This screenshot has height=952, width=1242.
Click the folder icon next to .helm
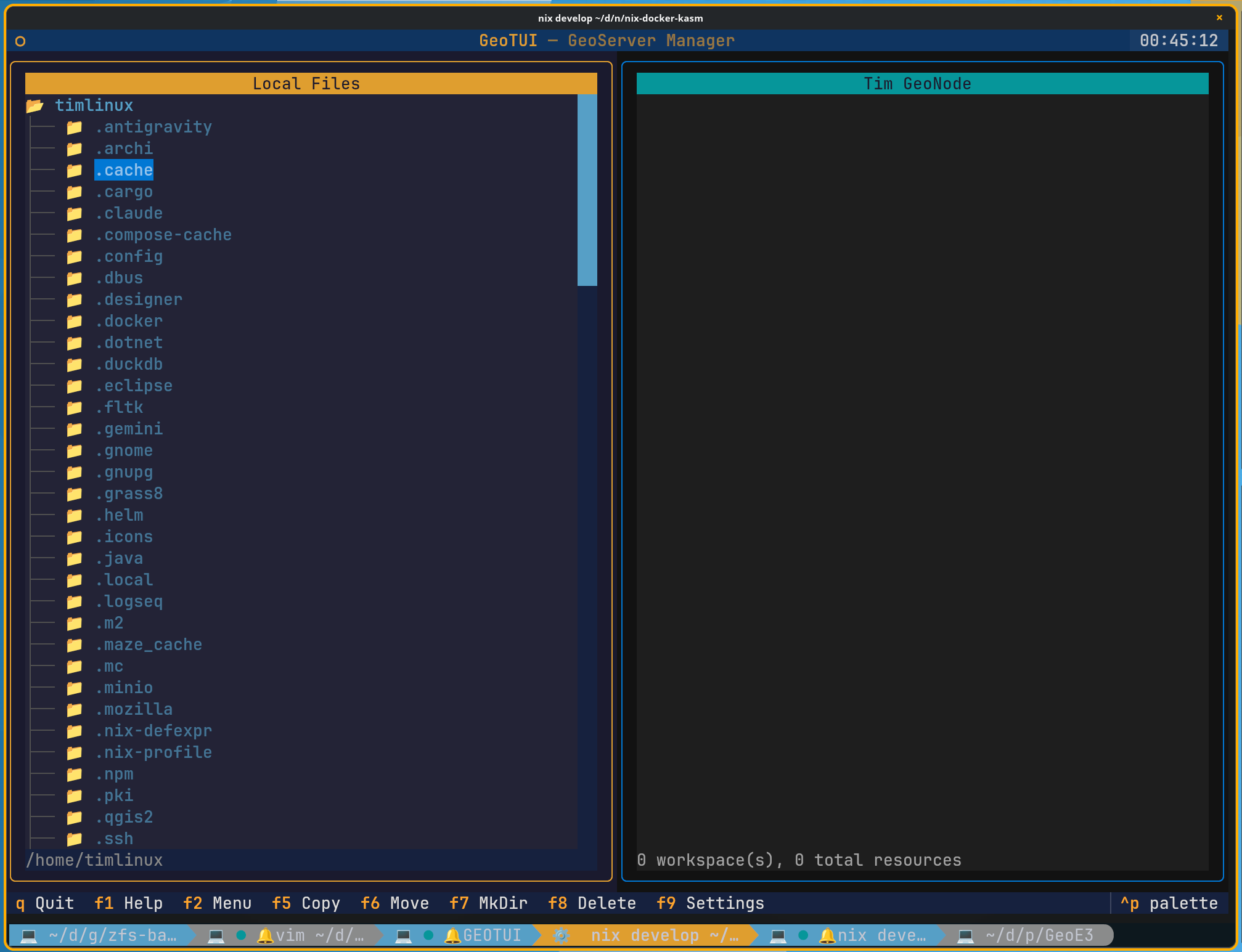pyautogui.click(x=75, y=515)
